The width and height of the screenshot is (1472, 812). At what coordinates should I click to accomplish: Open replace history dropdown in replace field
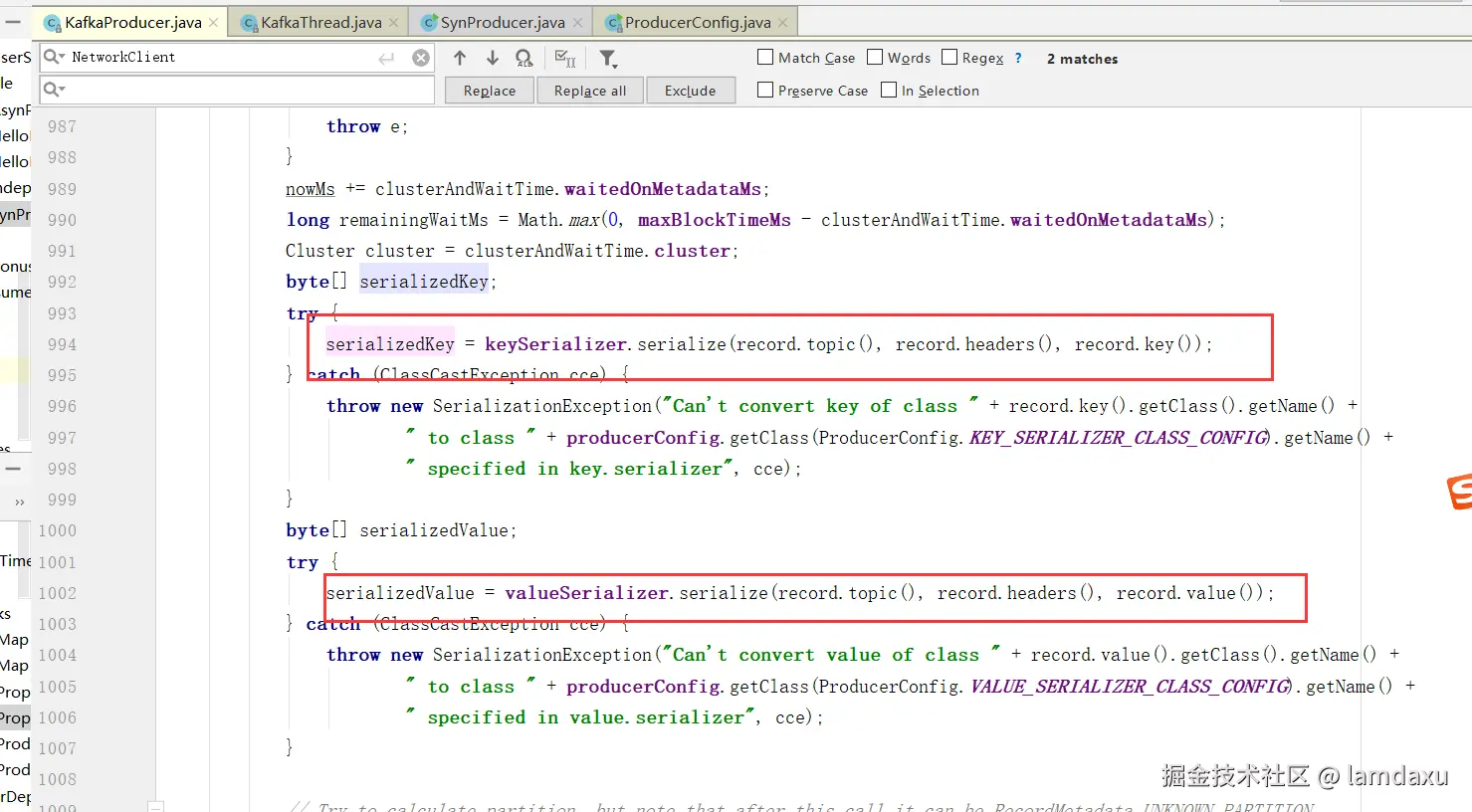click(54, 91)
